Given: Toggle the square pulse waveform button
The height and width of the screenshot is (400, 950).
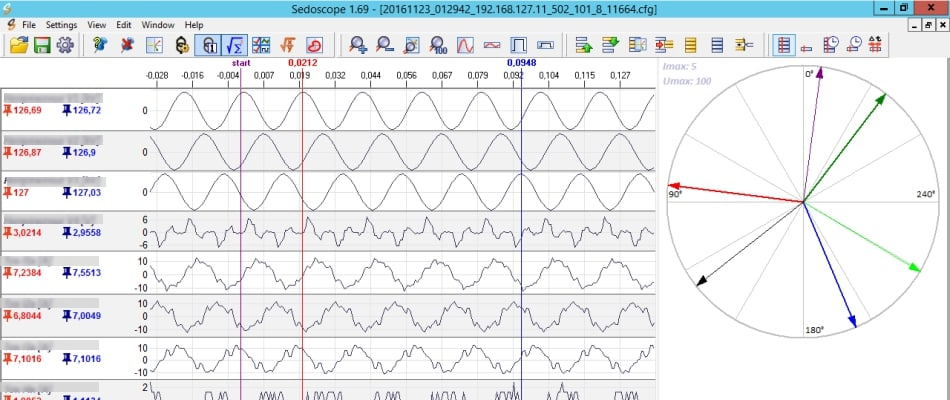Looking at the screenshot, I should (519, 45).
